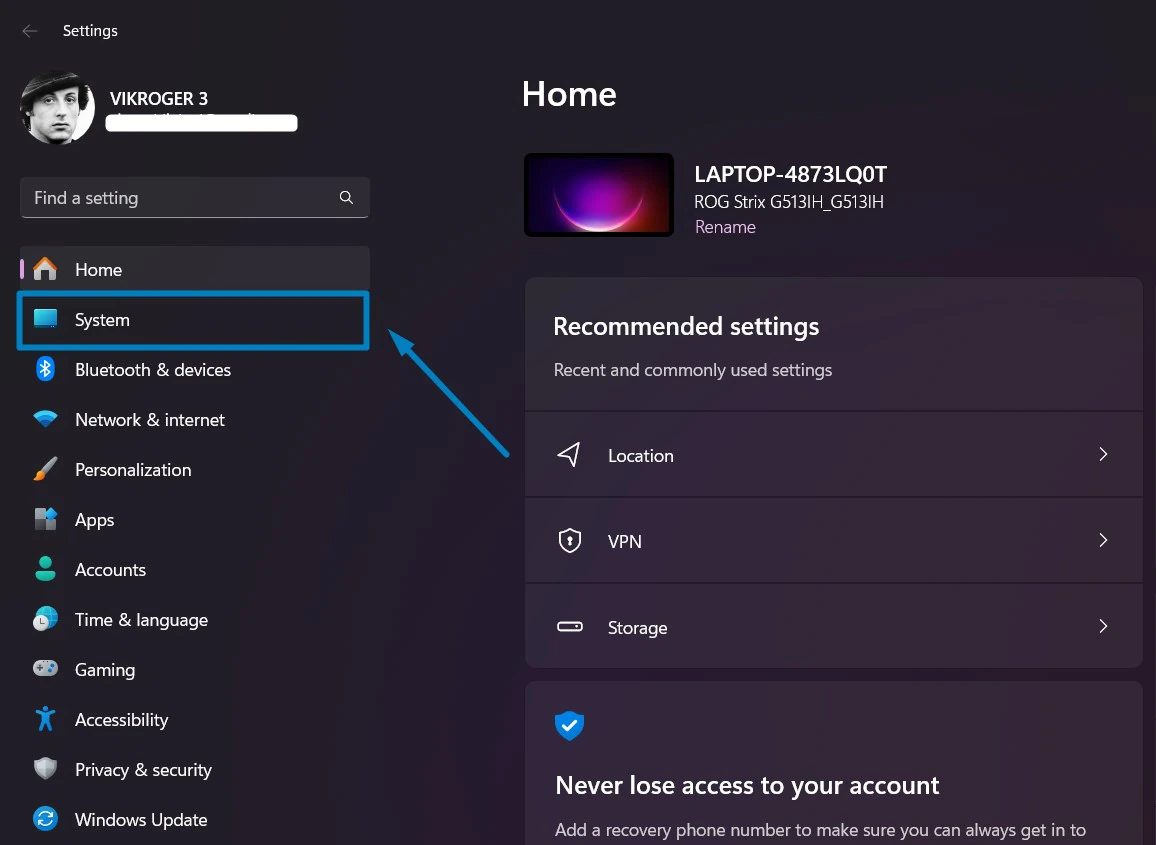The height and width of the screenshot is (845, 1156).
Task: Click the VPN shield icon
Action: [569, 540]
